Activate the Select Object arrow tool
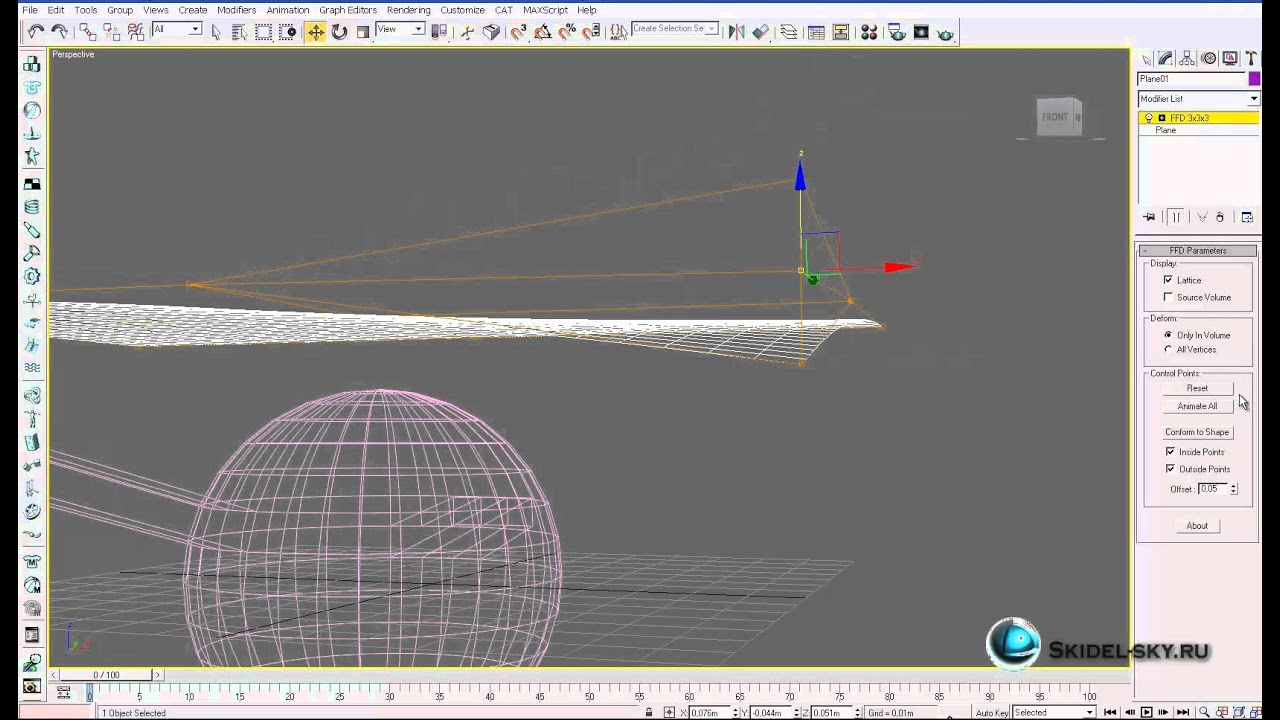Viewport: 1280px width, 720px height. 216,32
